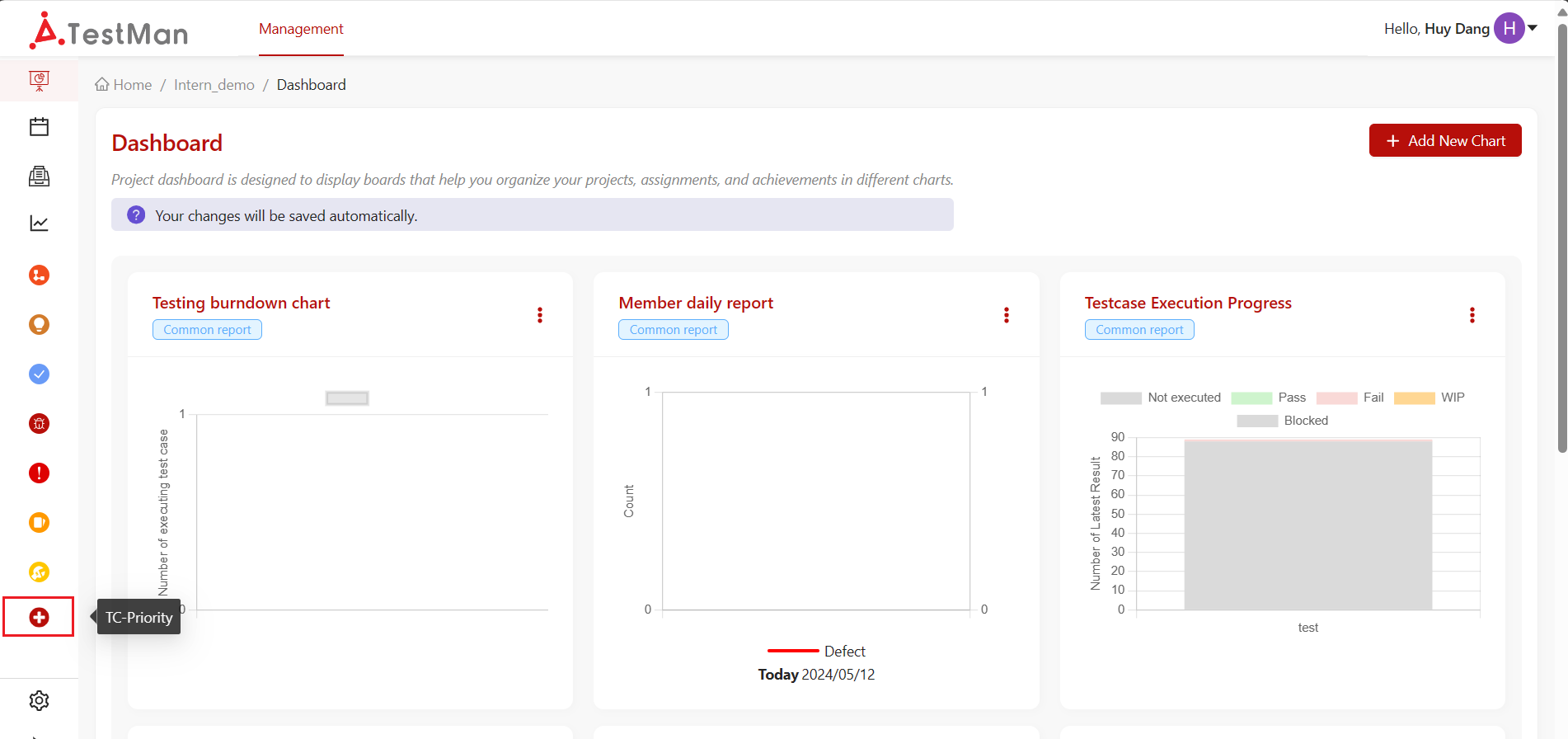Click the Testcase Execution Progress title

(x=1188, y=303)
